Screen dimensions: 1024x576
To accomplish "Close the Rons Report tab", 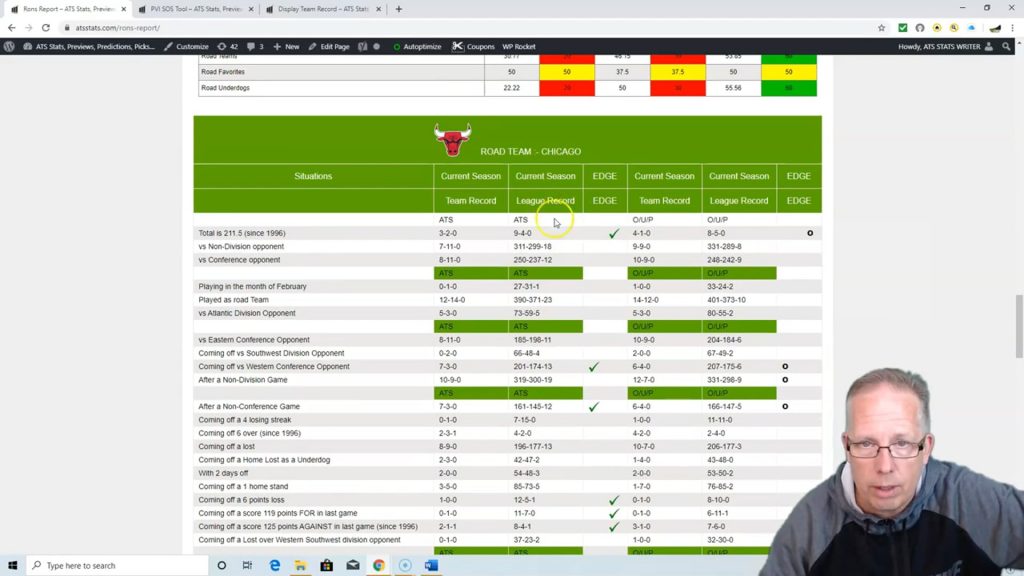I will (x=123, y=9).
